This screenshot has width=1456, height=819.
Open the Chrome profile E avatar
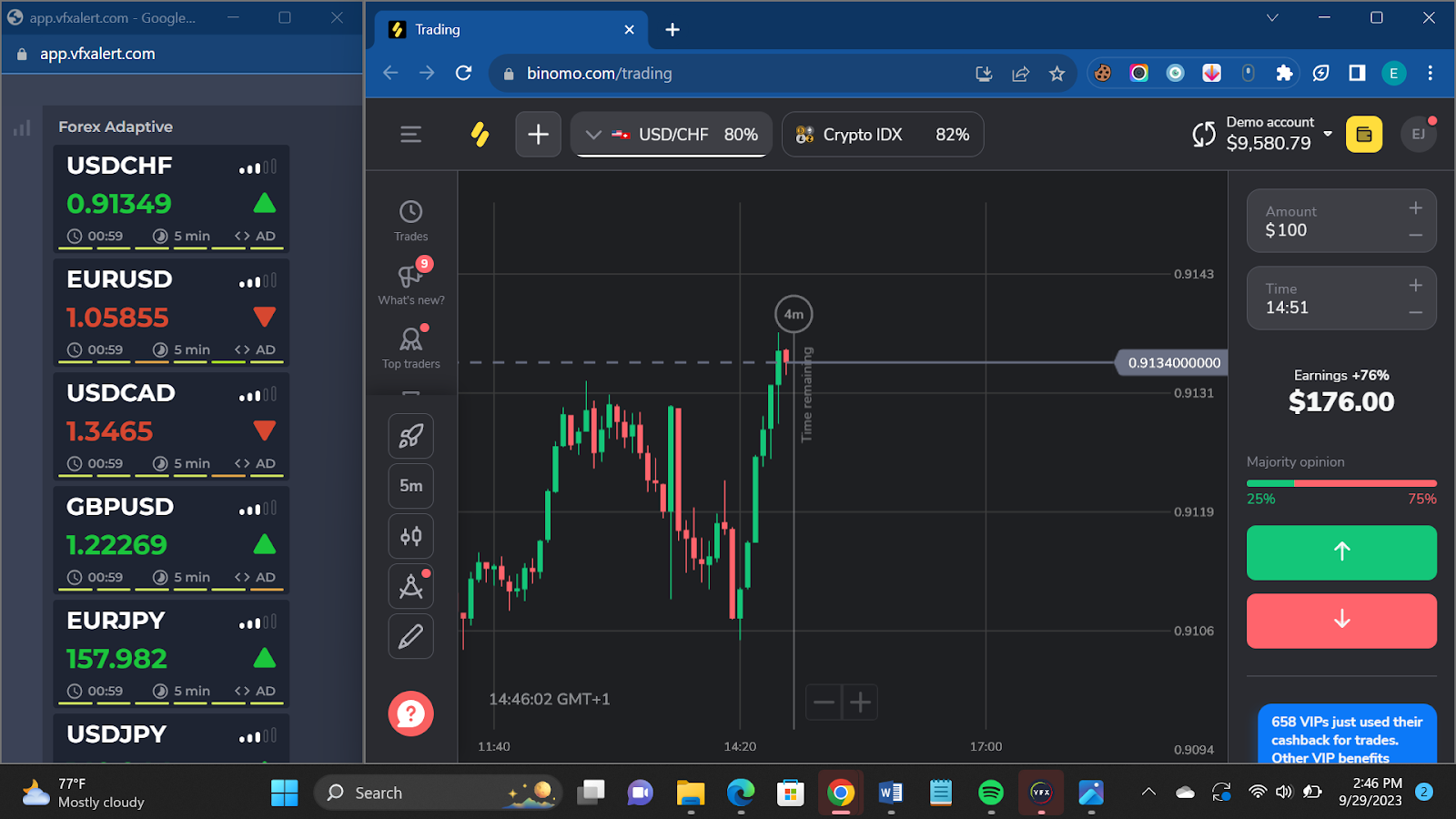[1393, 74]
